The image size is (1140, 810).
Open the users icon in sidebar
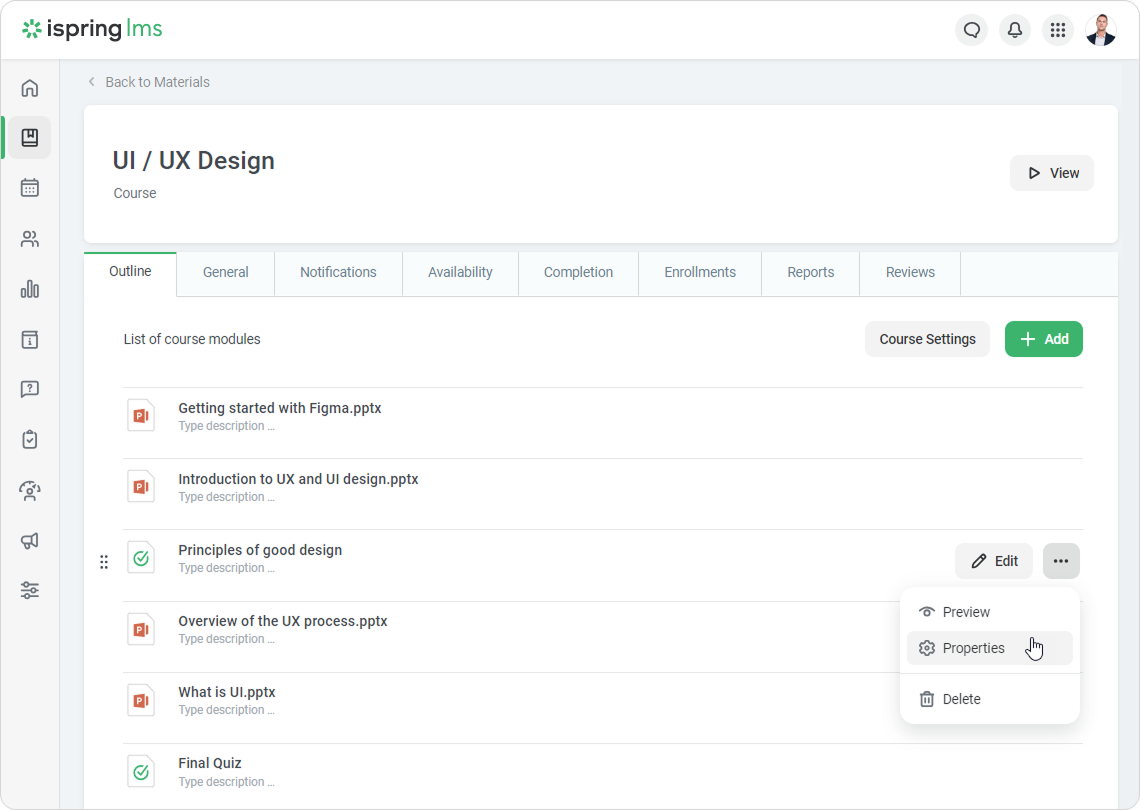[30, 239]
